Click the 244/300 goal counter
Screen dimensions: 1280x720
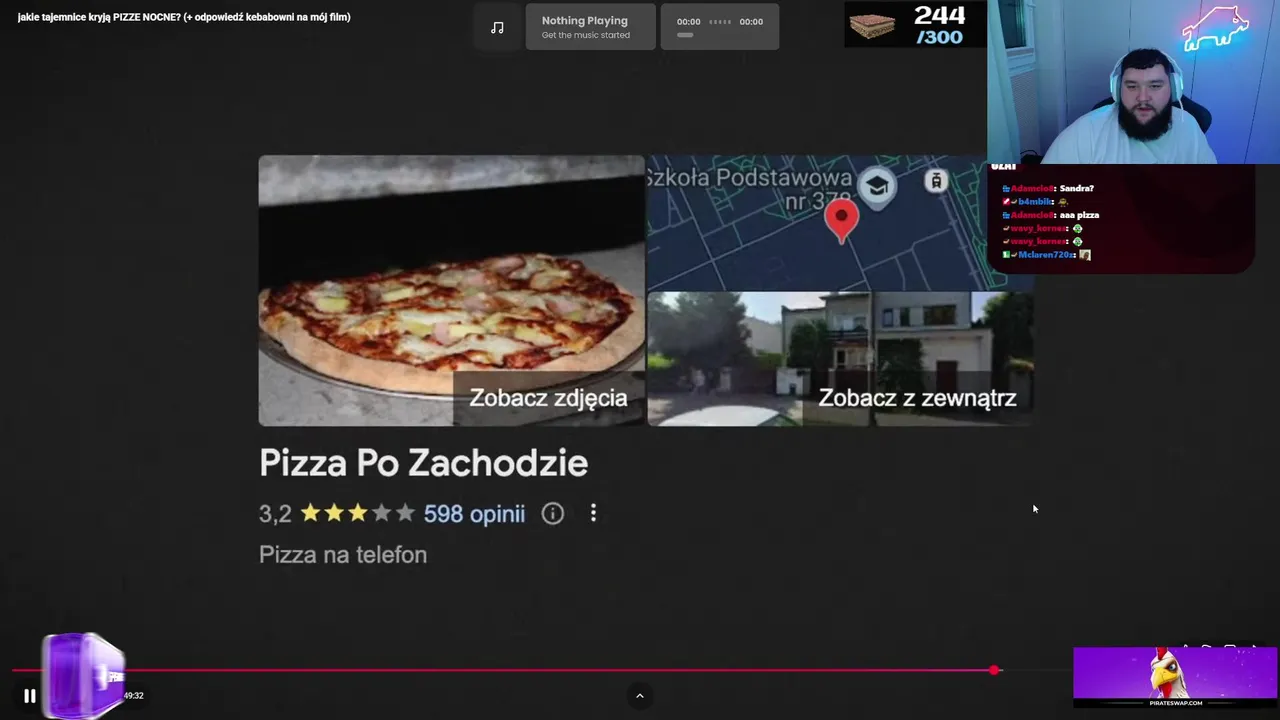pyautogui.click(x=940, y=26)
